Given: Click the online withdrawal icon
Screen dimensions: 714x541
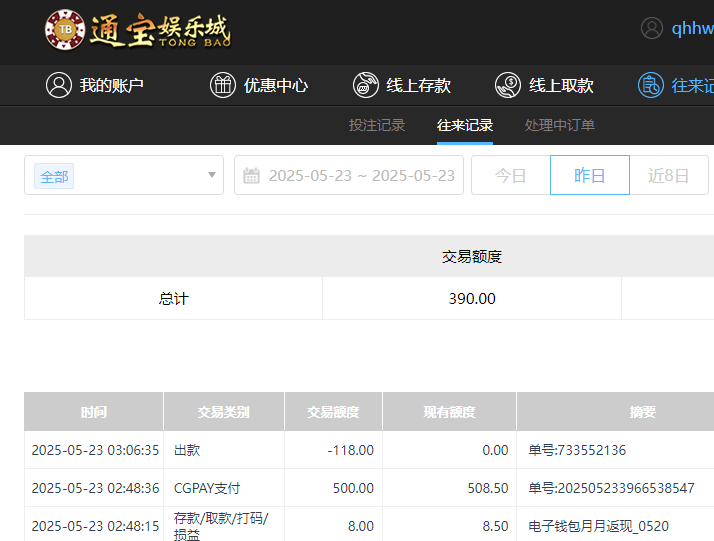Looking at the screenshot, I should point(507,85).
